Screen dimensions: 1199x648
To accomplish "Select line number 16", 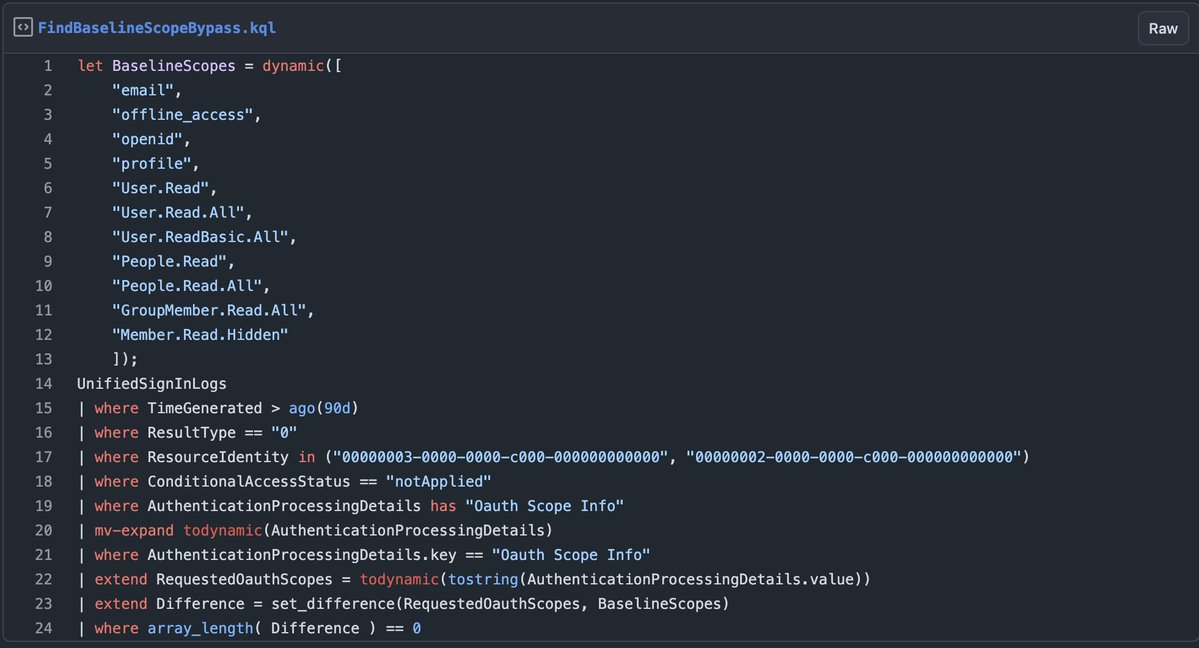I will click(x=44, y=433).
